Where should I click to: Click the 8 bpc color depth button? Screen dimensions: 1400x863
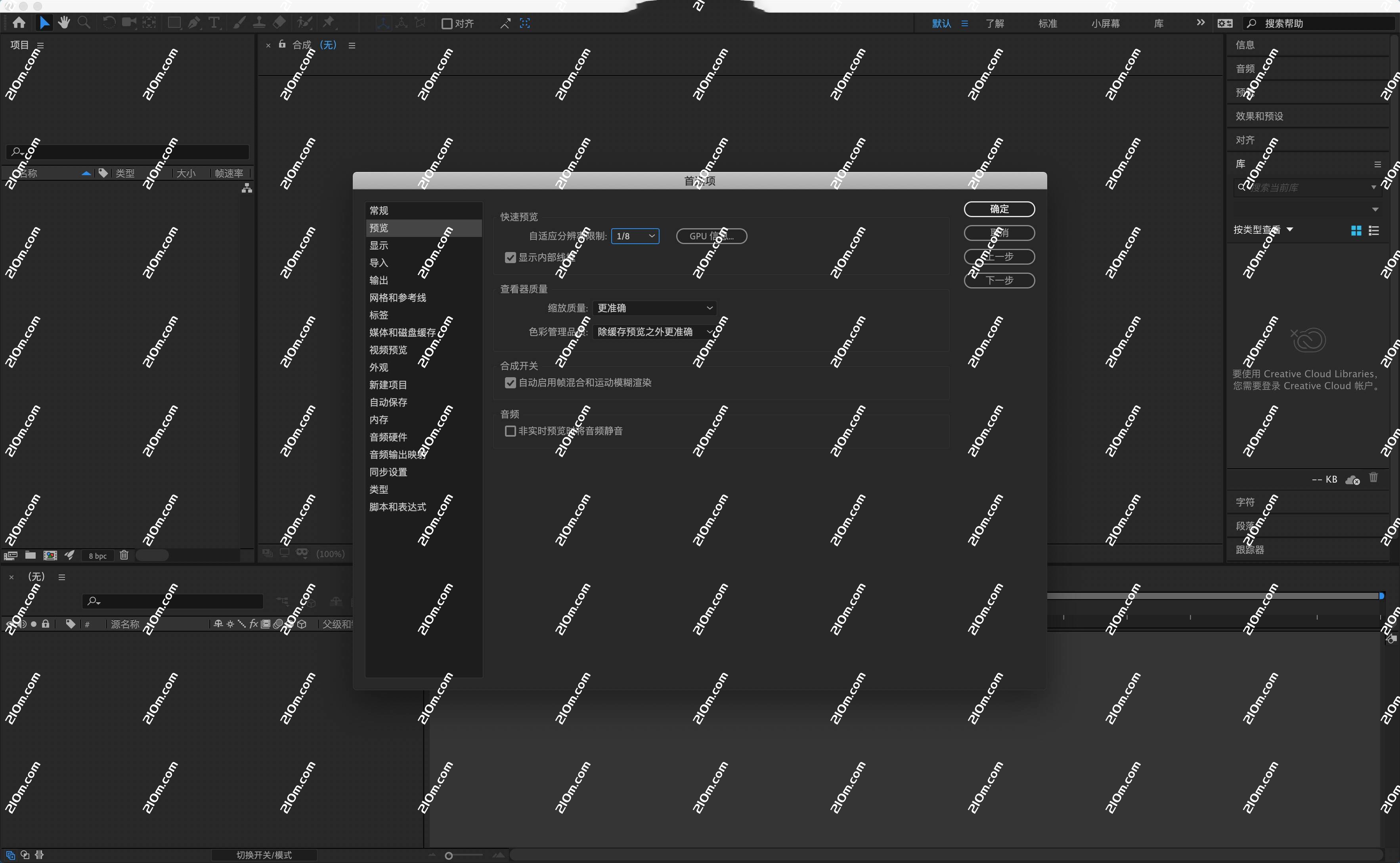click(x=98, y=556)
